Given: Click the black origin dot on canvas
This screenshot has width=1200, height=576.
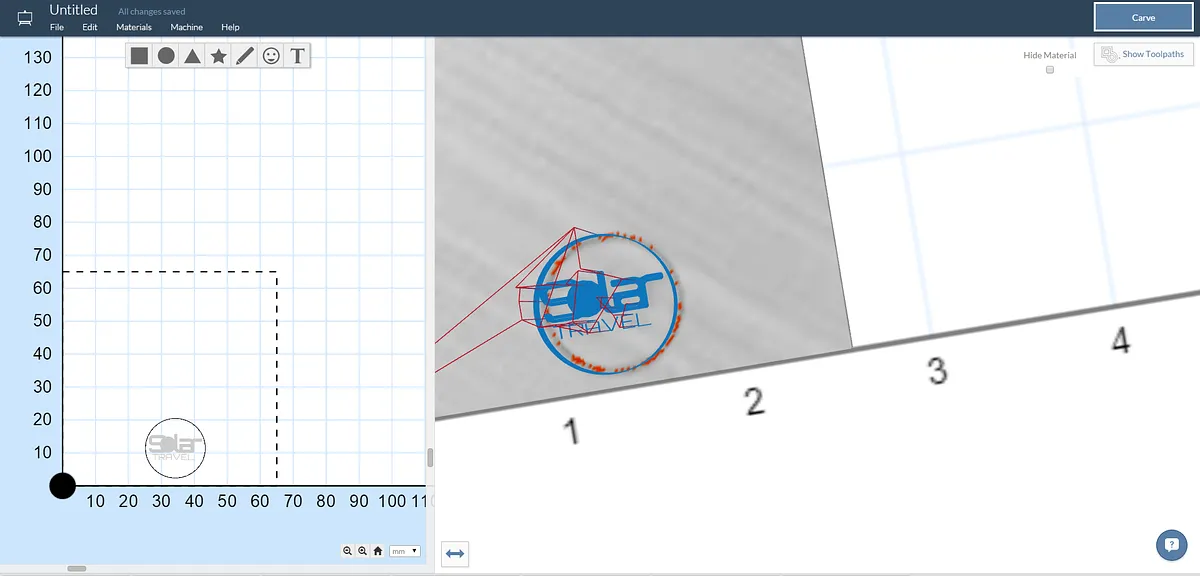Looking at the screenshot, I should (x=62, y=486).
